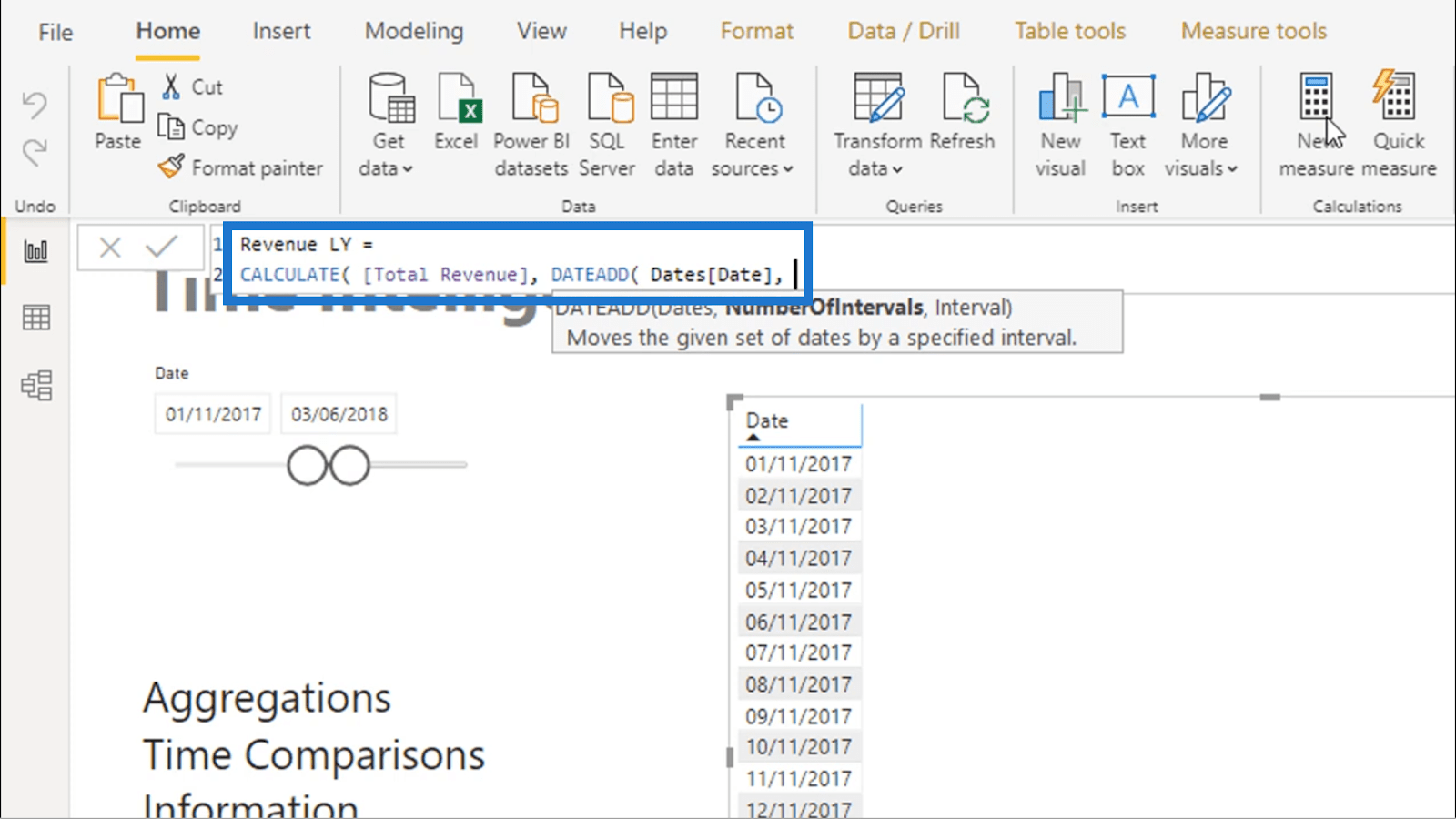The width and height of the screenshot is (1456, 819).
Task: Create a Quick measure
Action: [x=1399, y=126]
